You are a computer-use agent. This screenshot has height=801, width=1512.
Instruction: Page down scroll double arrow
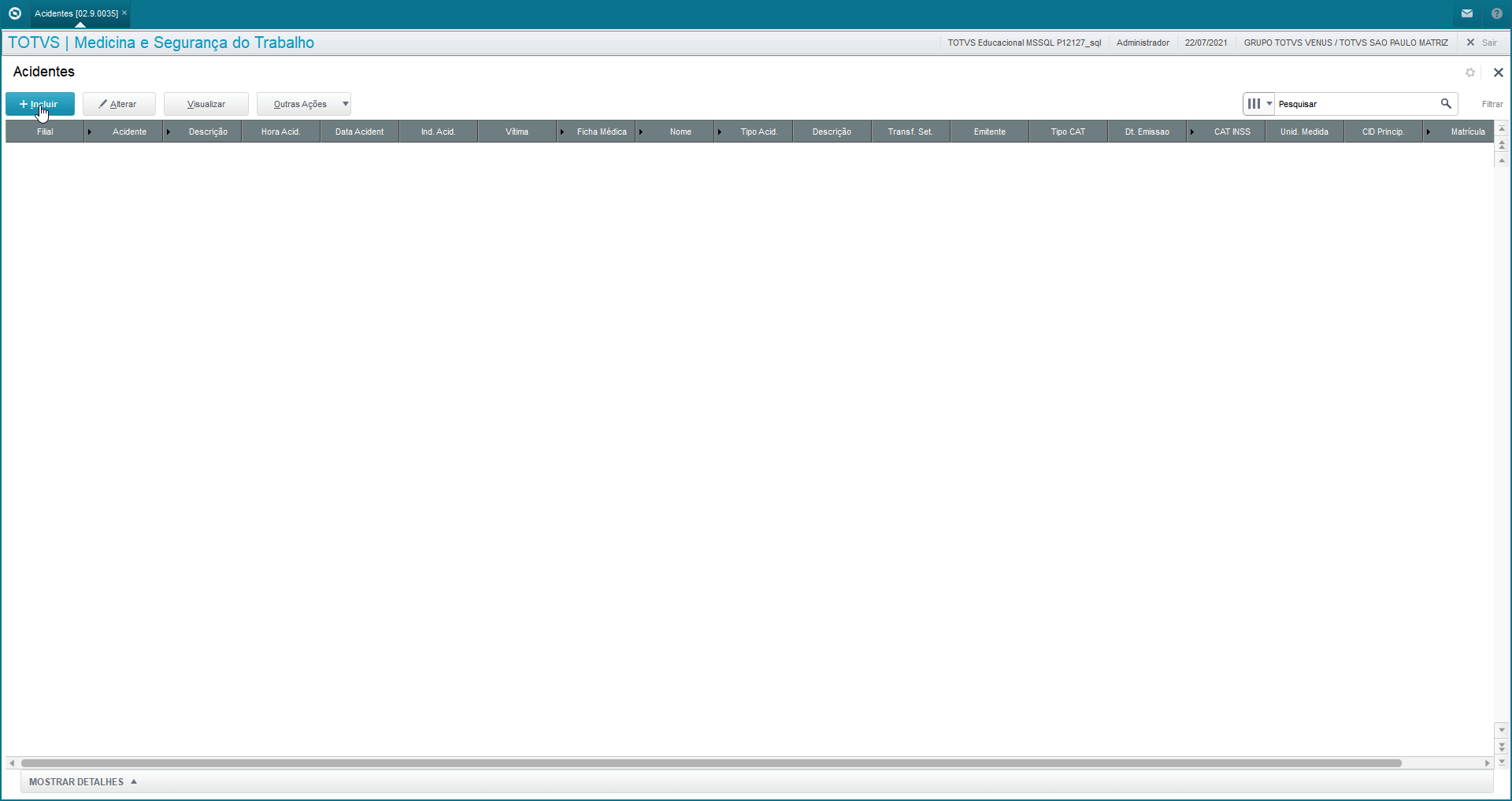[x=1502, y=745]
